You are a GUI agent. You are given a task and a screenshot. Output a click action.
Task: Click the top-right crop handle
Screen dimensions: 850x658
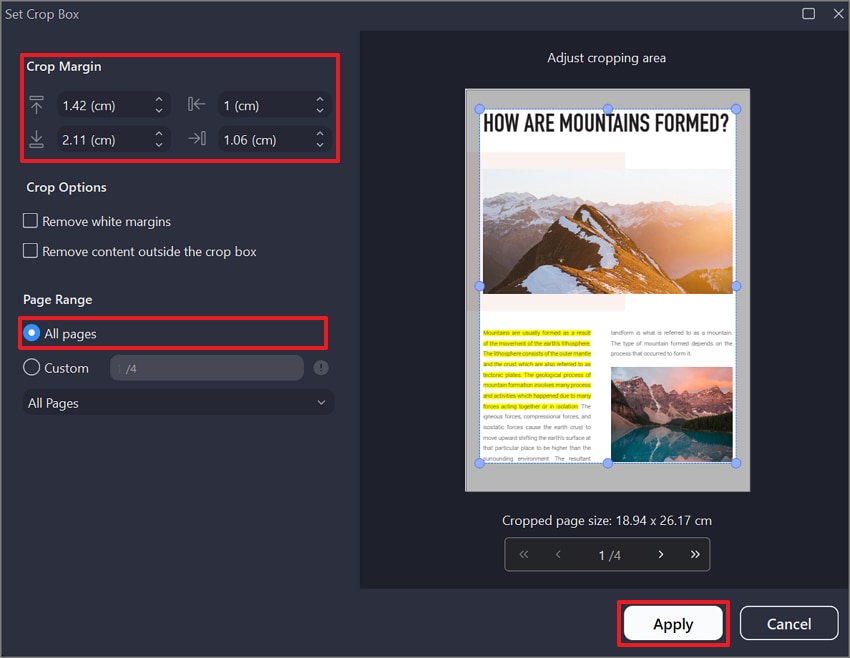coord(736,109)
